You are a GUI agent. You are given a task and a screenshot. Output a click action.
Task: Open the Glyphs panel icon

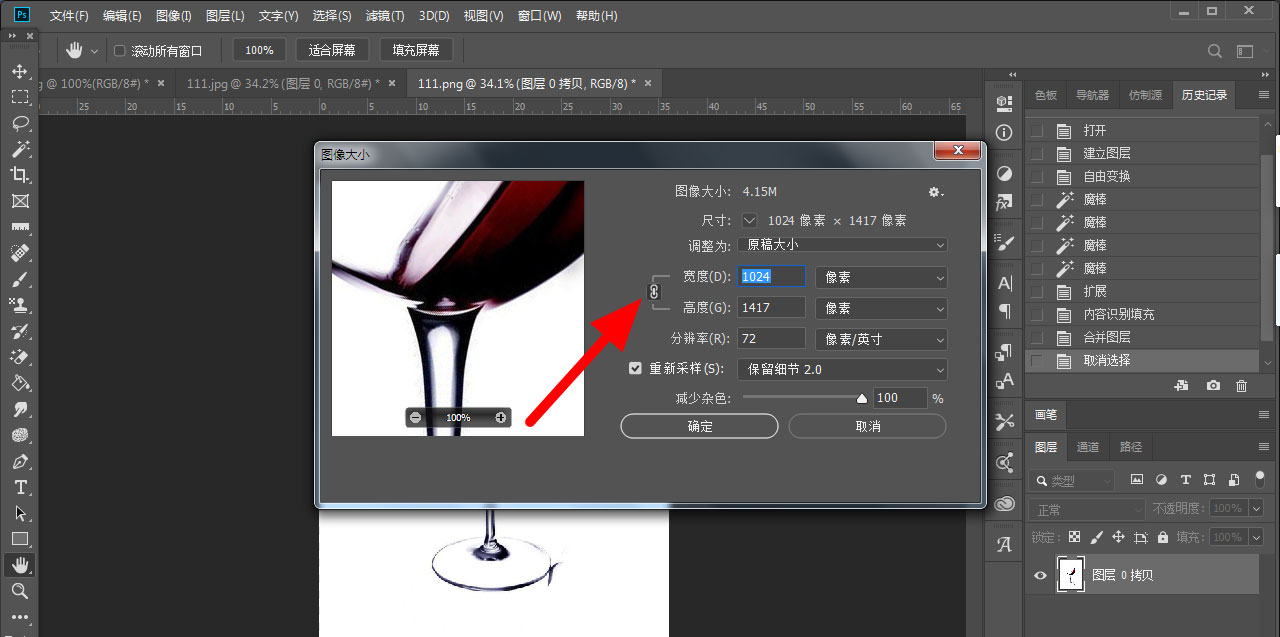[1005, 545]
